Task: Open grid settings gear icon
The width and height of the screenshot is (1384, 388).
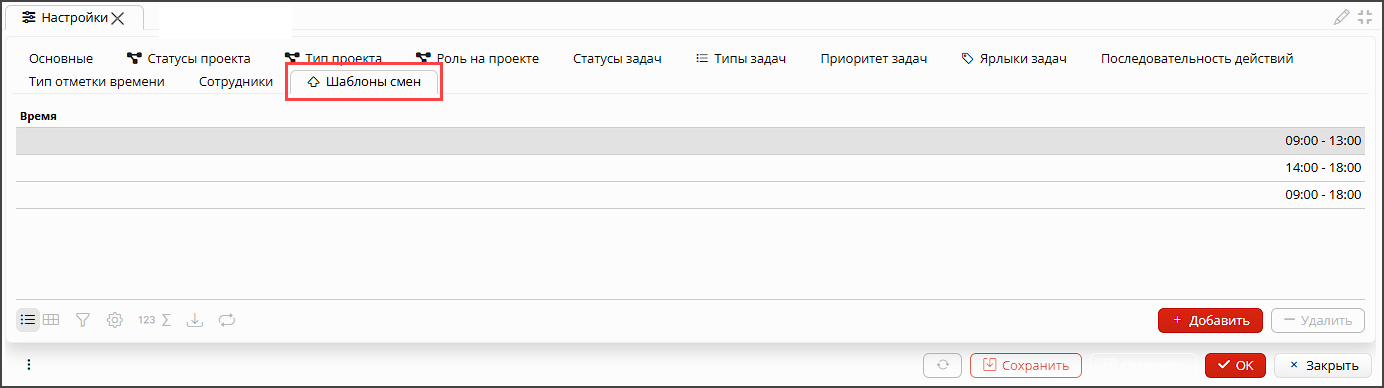Action: tap(115, 320)
